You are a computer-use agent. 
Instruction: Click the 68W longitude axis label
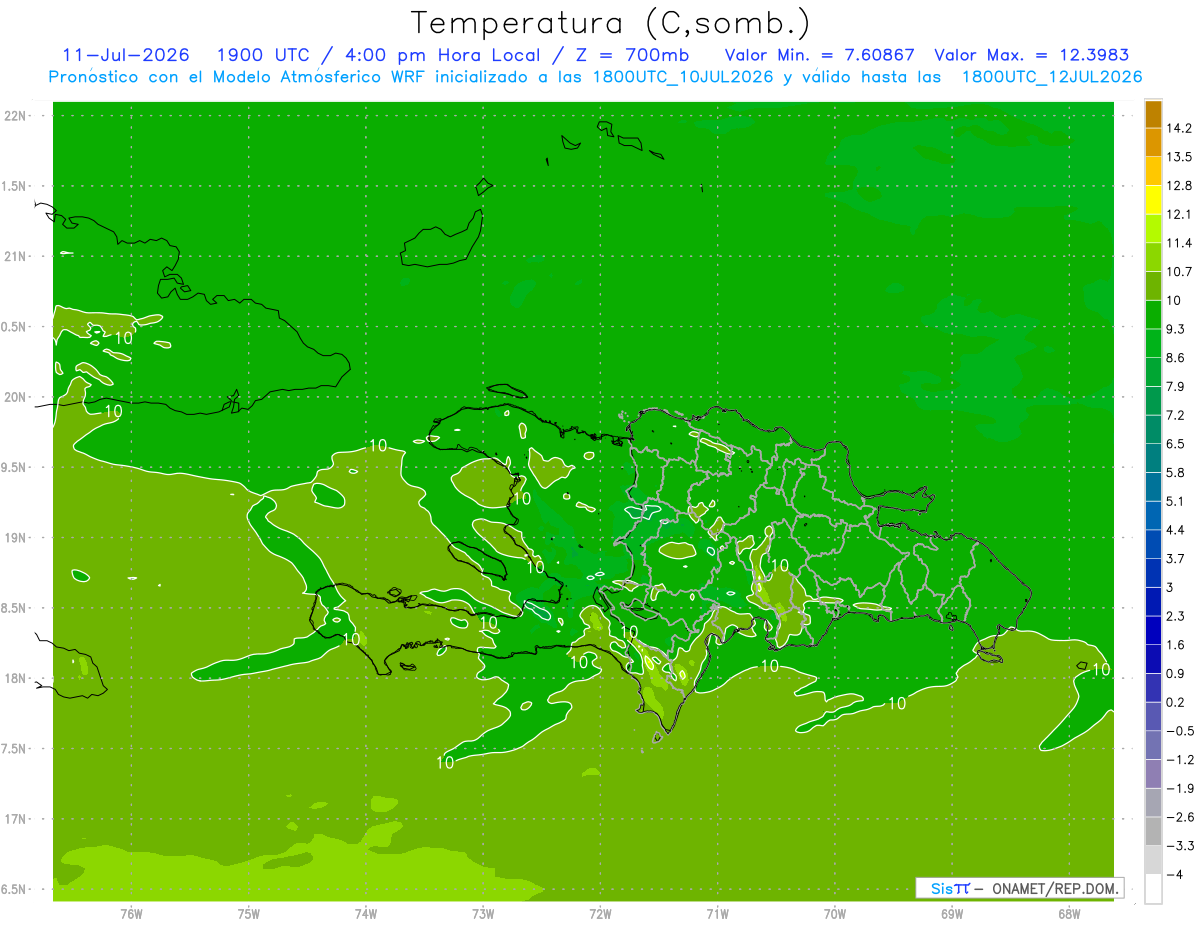[1069, 913]
